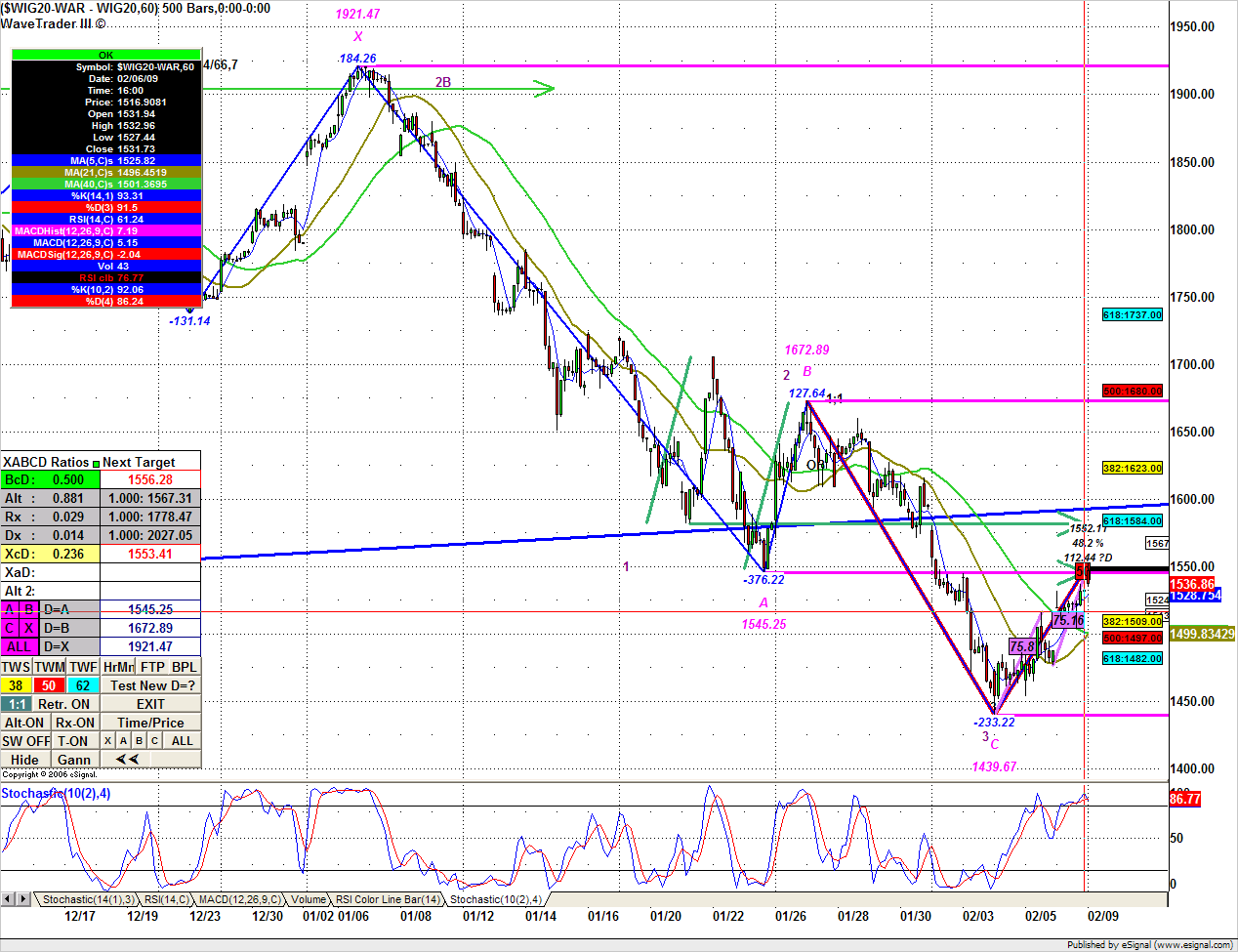Image resolution: width=1238 pixels, height=952 pixels.
Task: Click the EXIT button
Action: (x=150, y=704)
